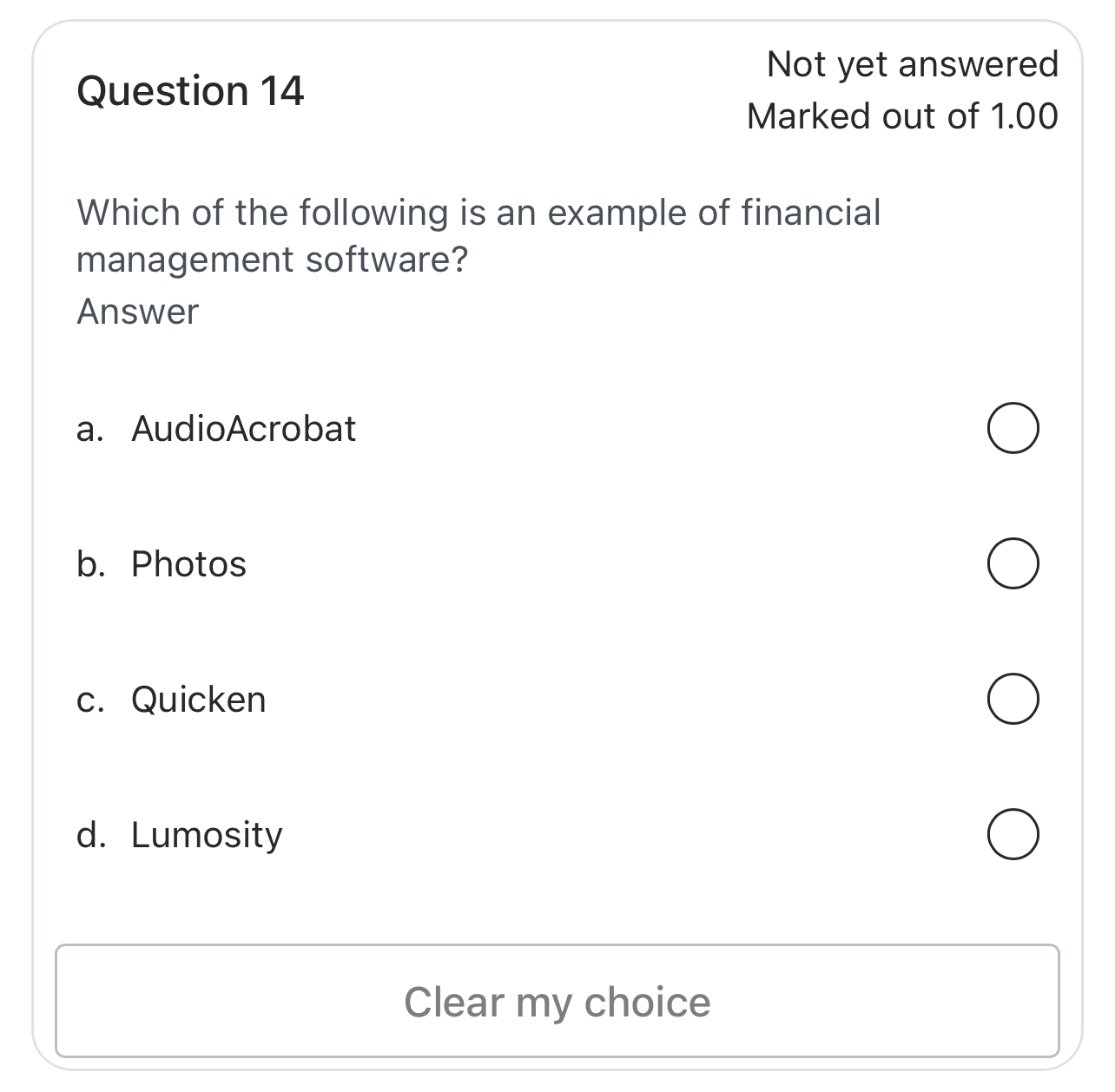Click the Question 14 heading

point(190,89)
